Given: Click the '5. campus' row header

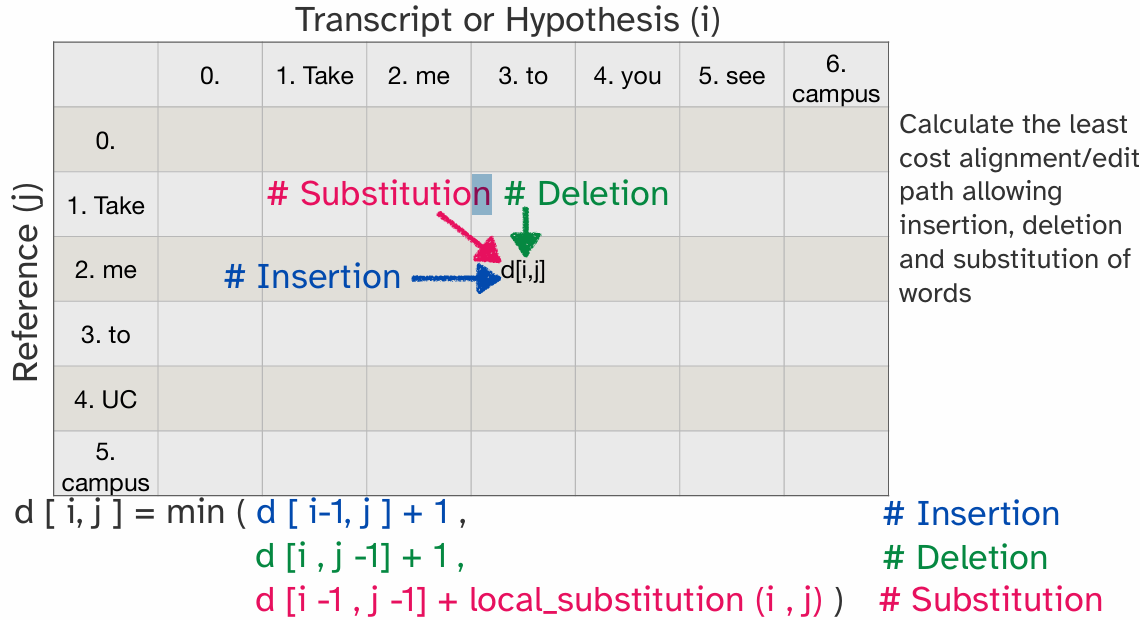Looking at the screenshot, I should 105,464.
